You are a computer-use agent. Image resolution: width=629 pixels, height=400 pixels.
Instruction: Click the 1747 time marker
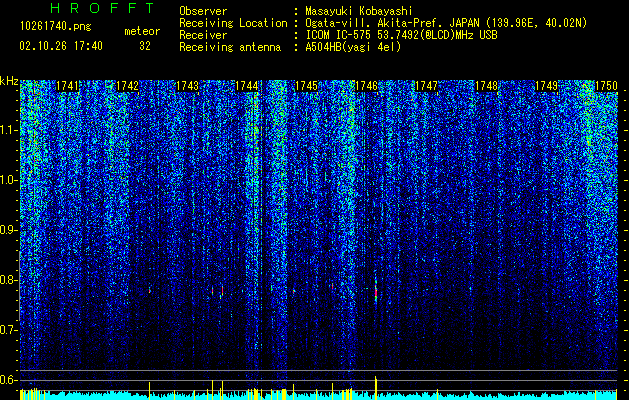point(426,86)
